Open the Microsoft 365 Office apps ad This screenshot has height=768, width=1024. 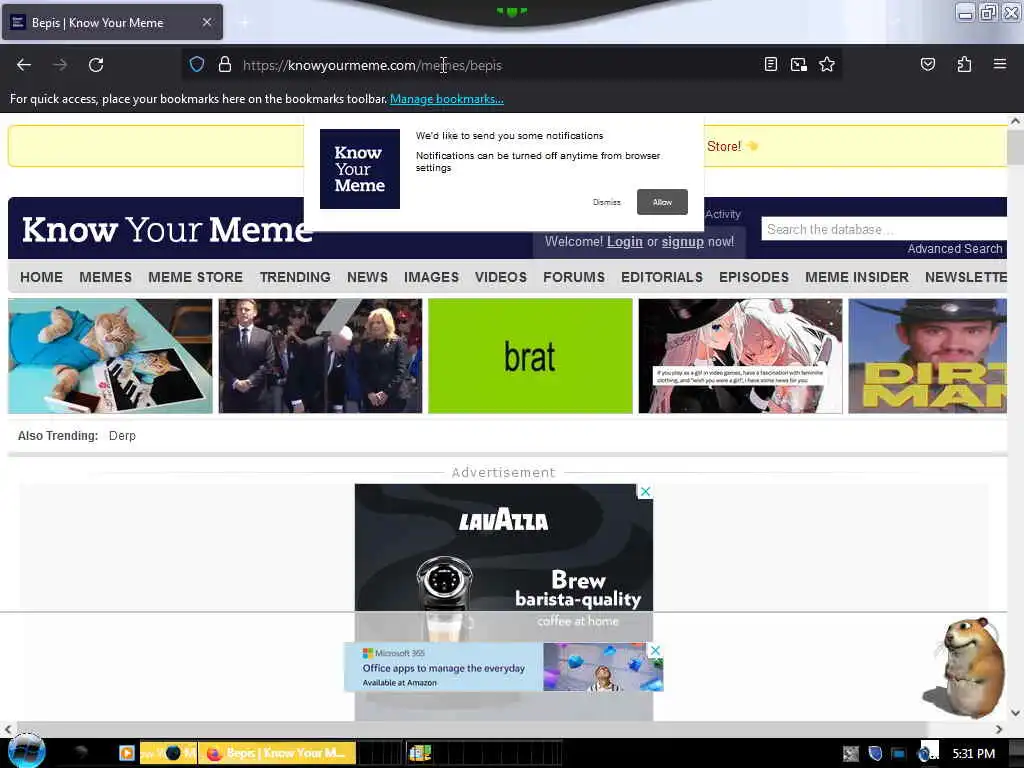504,667
